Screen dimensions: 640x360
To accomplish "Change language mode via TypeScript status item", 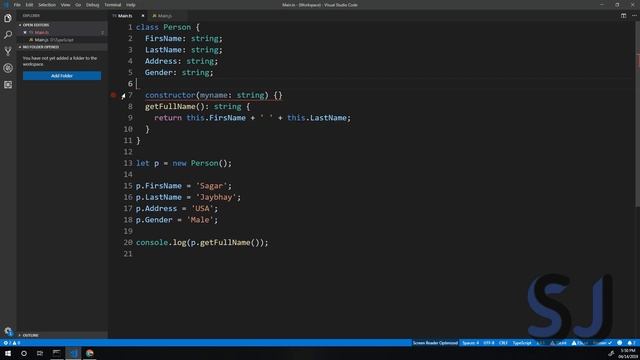I will click(522, 343).
